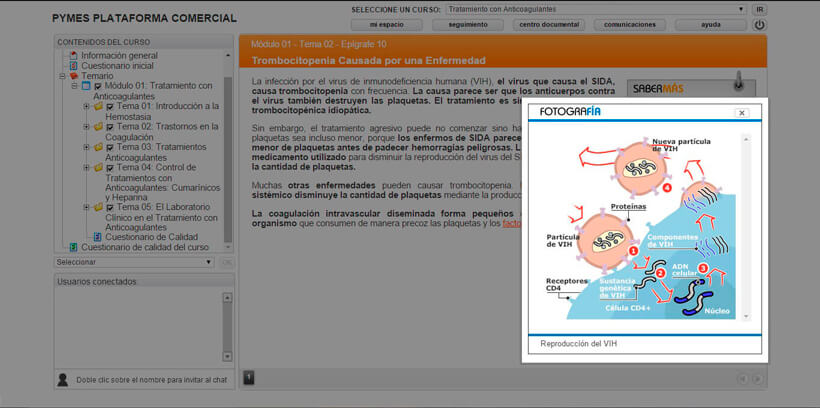
Task: Follow the red factores link
Action: [x=511, y=223]
